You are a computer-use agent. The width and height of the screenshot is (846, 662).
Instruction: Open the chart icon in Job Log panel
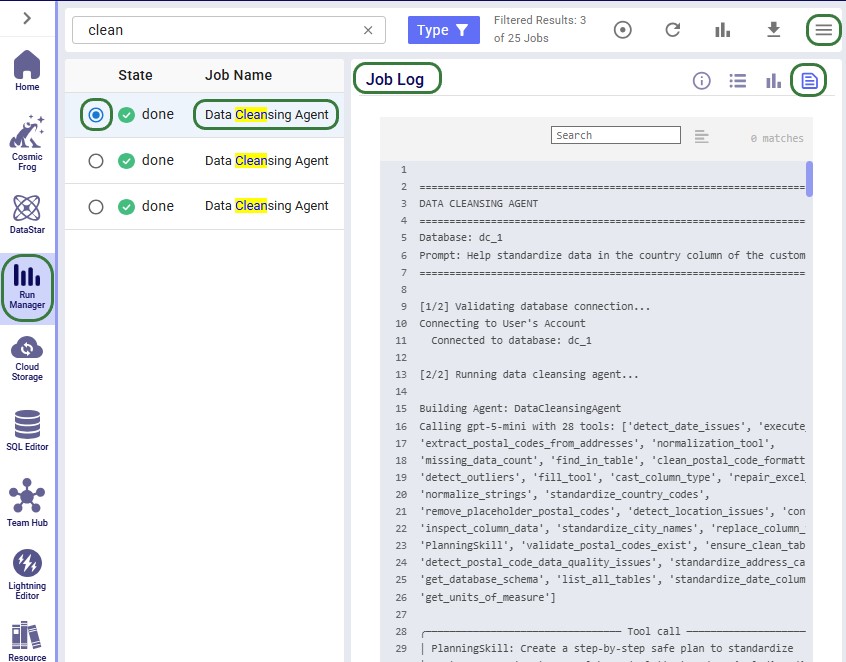coord(774,81)
